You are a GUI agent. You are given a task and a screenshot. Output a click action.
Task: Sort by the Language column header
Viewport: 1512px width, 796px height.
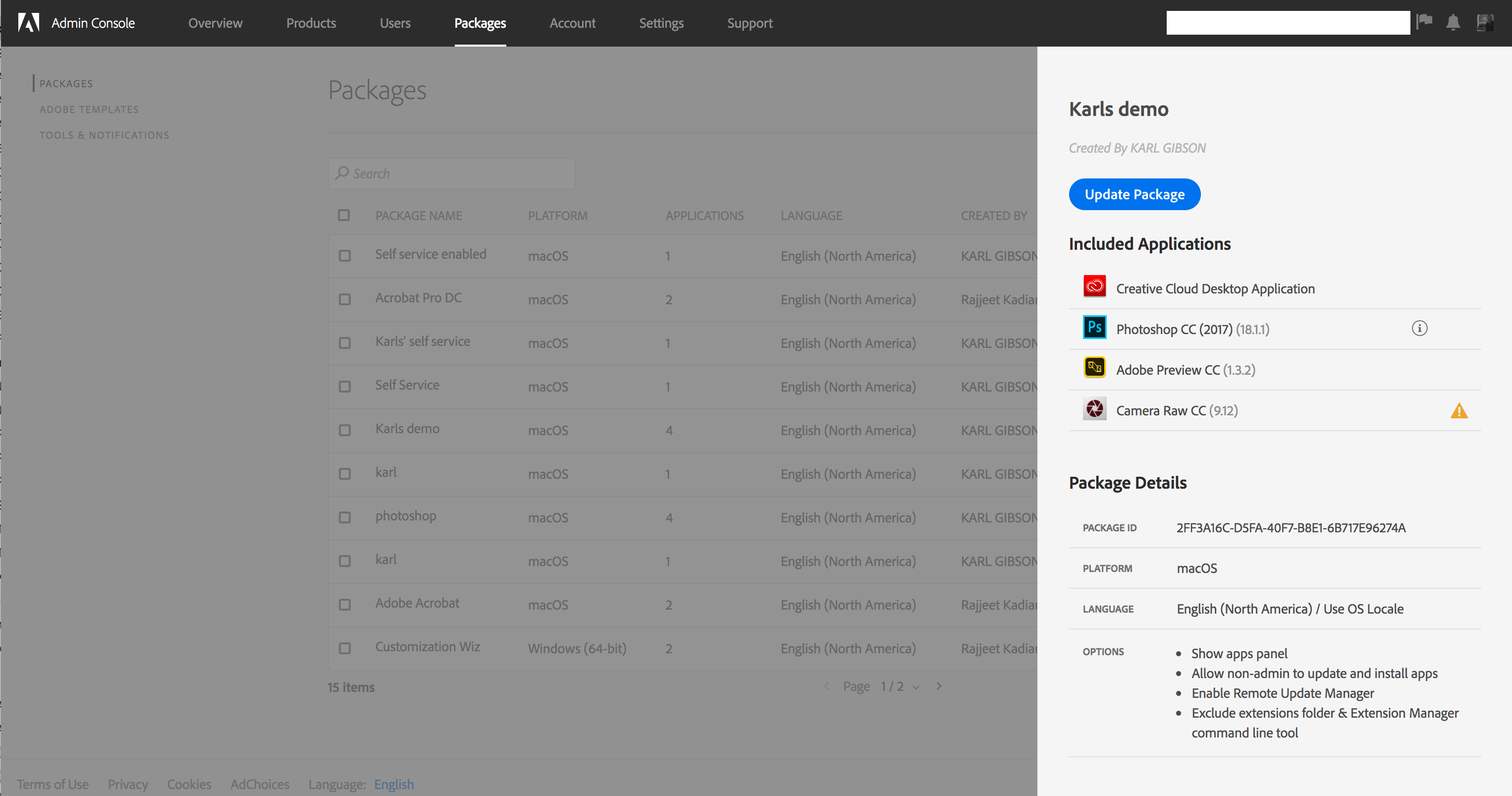tap(811, 216)
